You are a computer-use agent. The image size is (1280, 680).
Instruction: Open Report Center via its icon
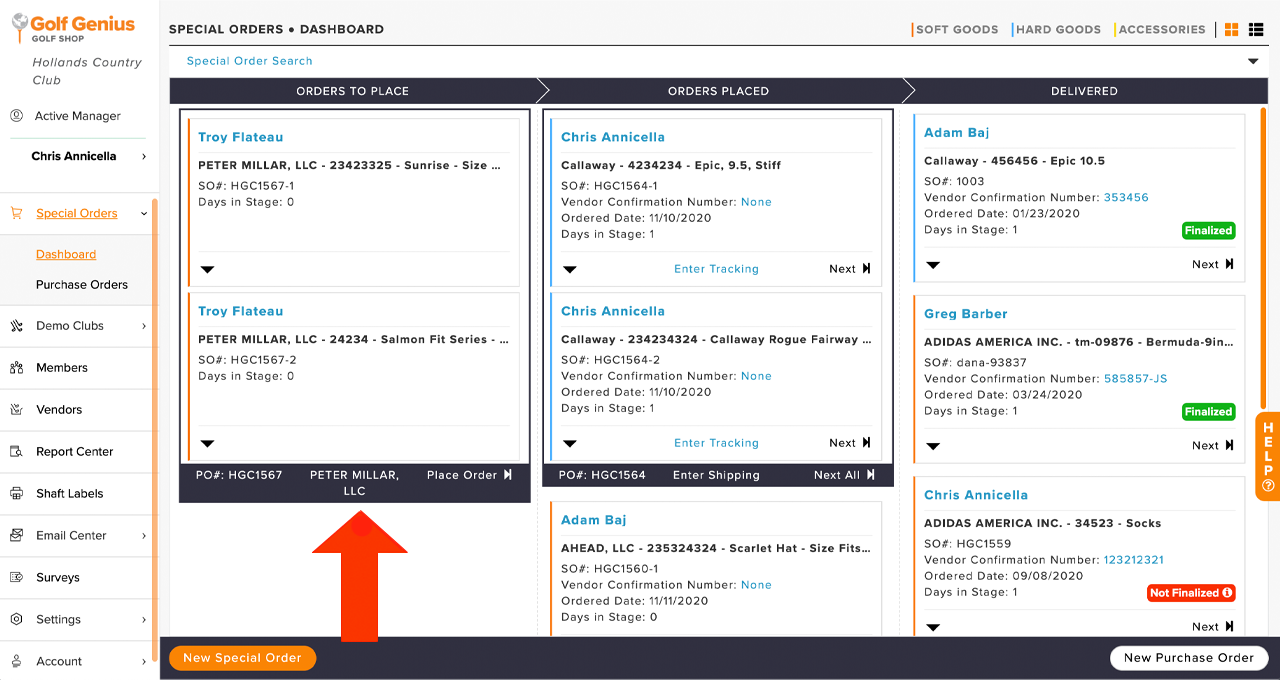16,451
